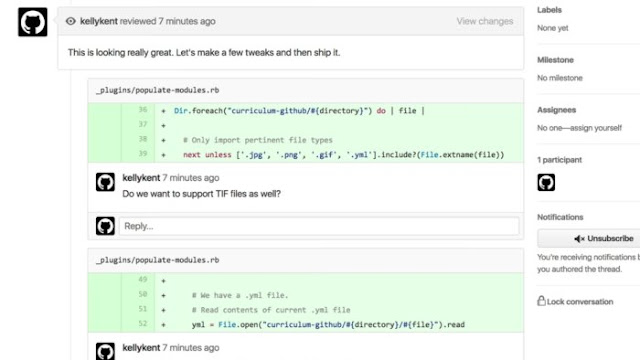Image resolution: width=640 pixels, height=360 pixels.
Task: Open the Labels sidebar section
Action: tap(549, 10)
